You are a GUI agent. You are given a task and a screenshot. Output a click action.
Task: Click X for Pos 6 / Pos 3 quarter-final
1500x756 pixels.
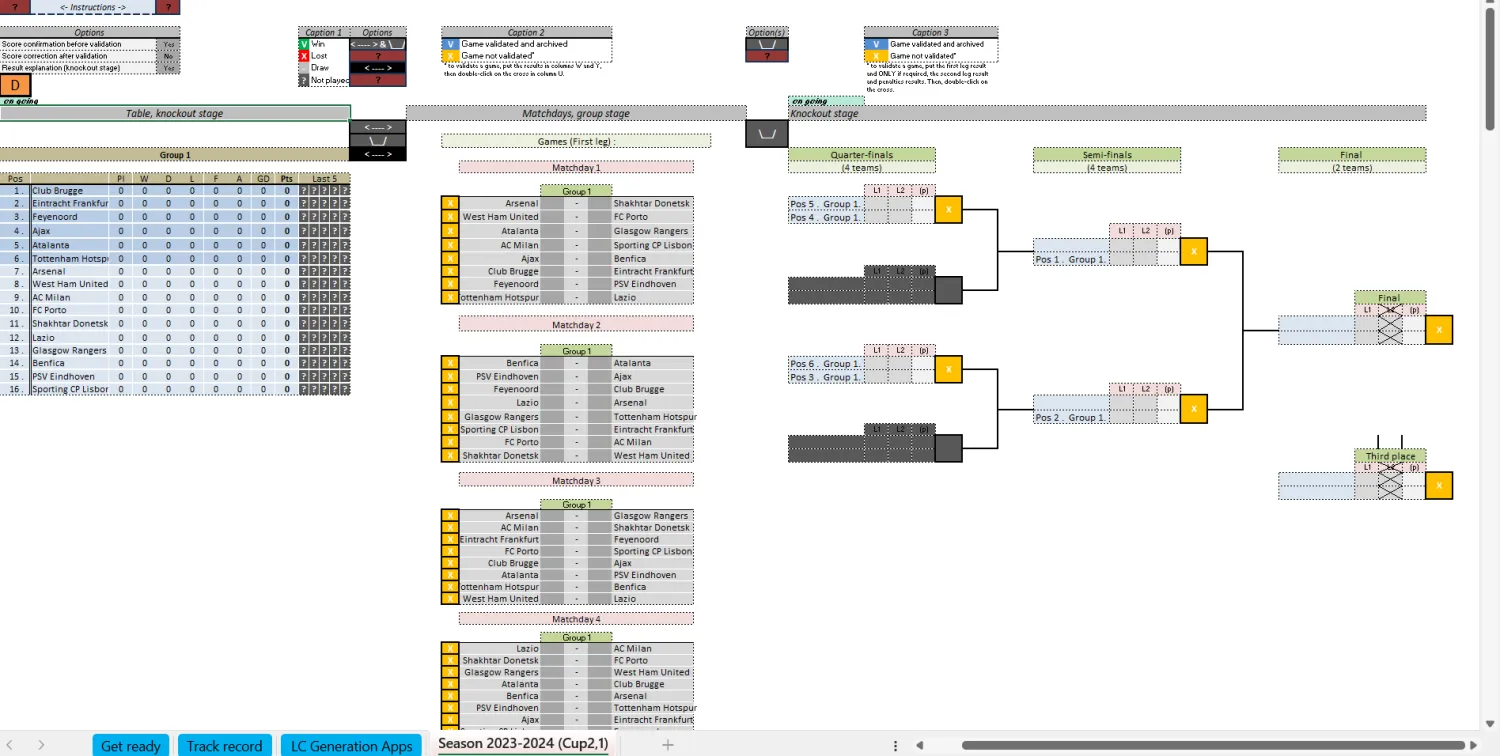(948, 370)
